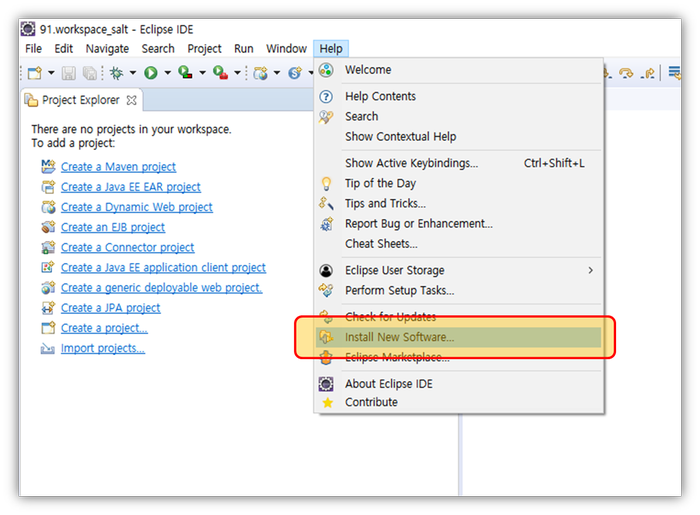
Task: Open the Coverage dropdown arrow
Action: pyautogui.click(x=202, y=73)
